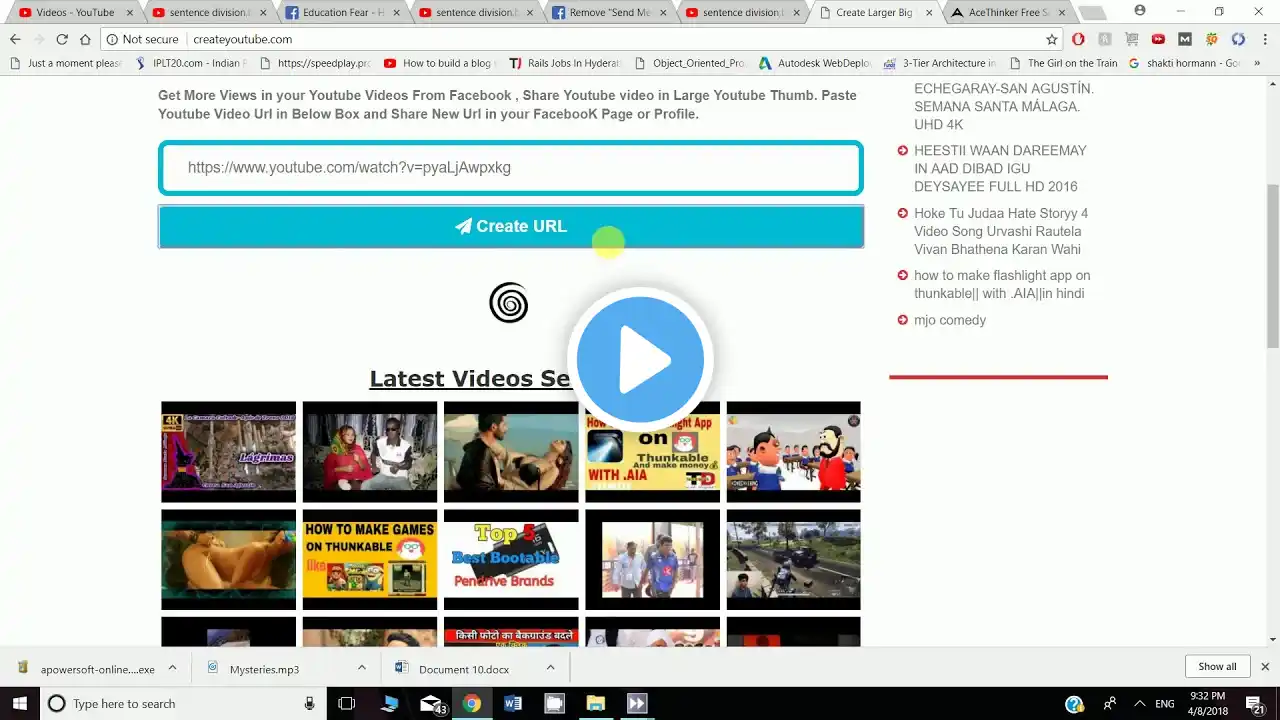
Task: Open the 'Rails Jobs In Hyderabad' bookmark
Action: pos(565,63)
